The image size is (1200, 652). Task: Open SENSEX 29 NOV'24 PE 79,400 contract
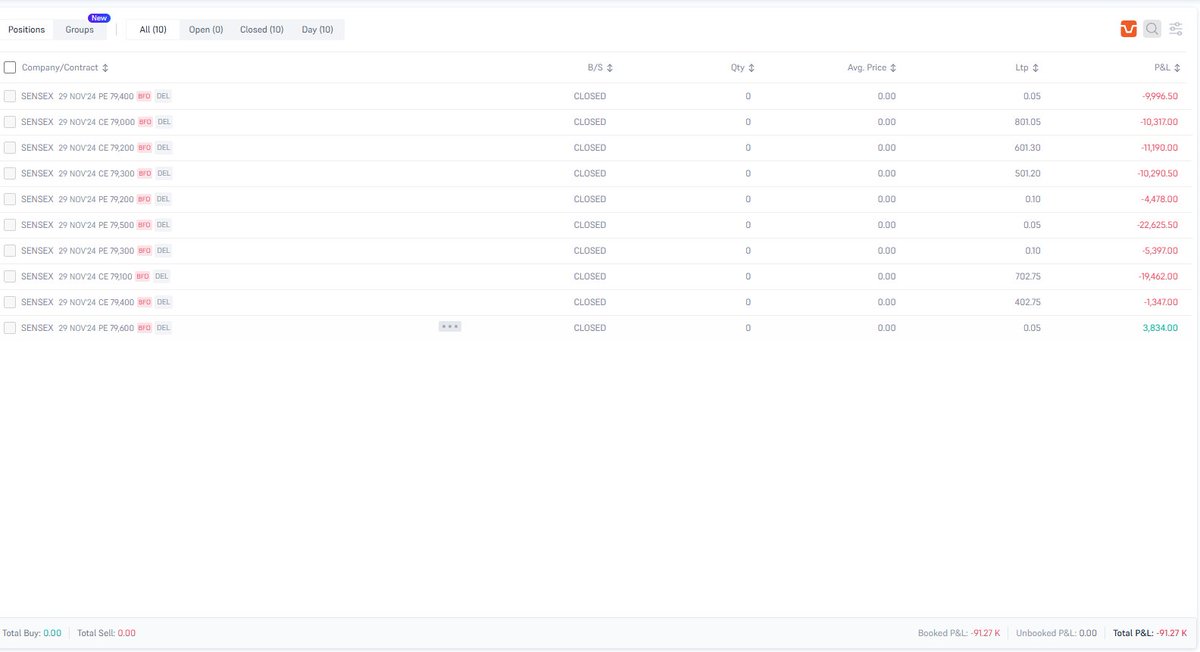tap(77, 96)
